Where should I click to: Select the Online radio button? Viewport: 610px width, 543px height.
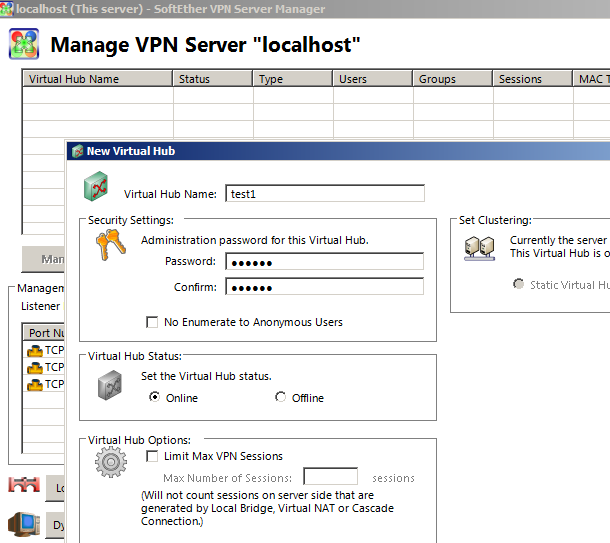tap(154, 397)
